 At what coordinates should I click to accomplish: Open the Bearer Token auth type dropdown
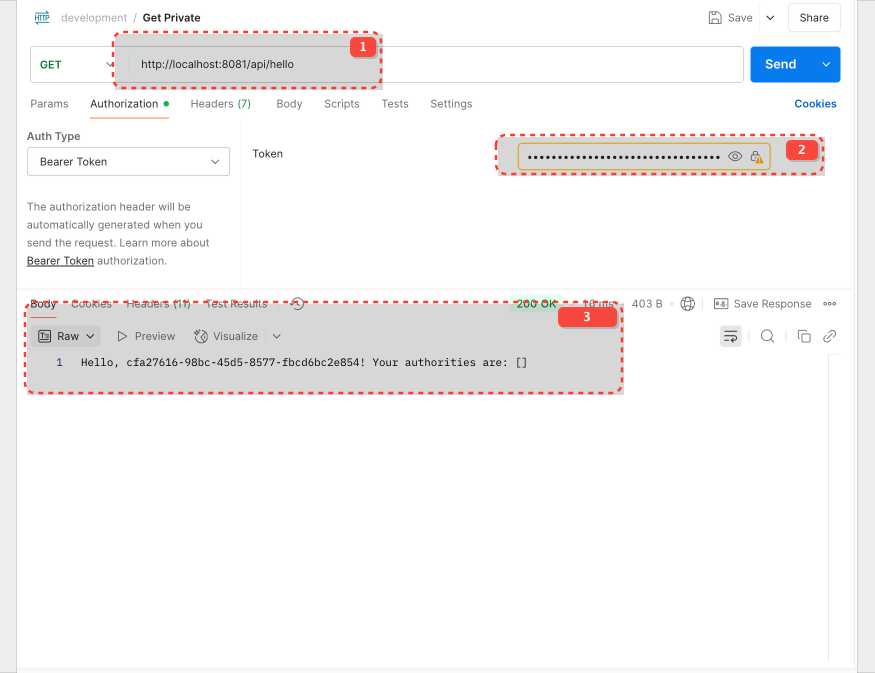tap(128, 161)
